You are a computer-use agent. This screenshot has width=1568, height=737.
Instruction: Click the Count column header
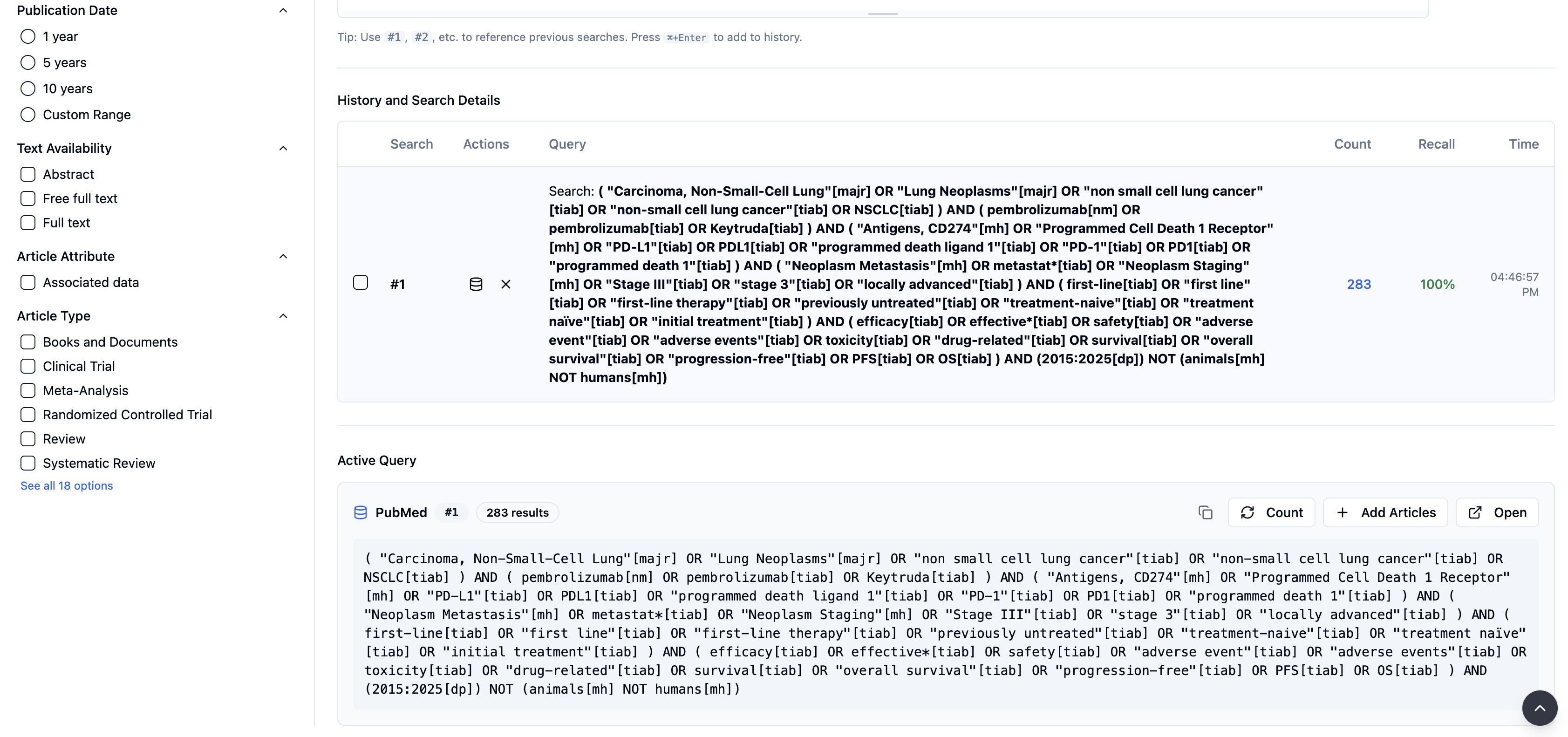pyautogui.click(x=1352, y=144)
